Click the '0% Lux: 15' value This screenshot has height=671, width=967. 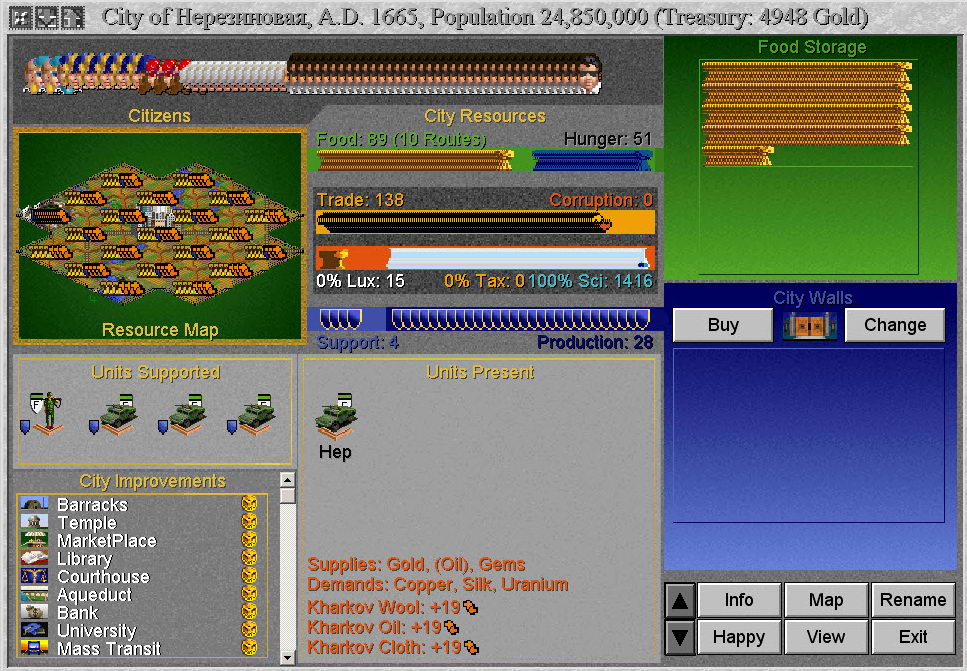[x=360, y=281]
